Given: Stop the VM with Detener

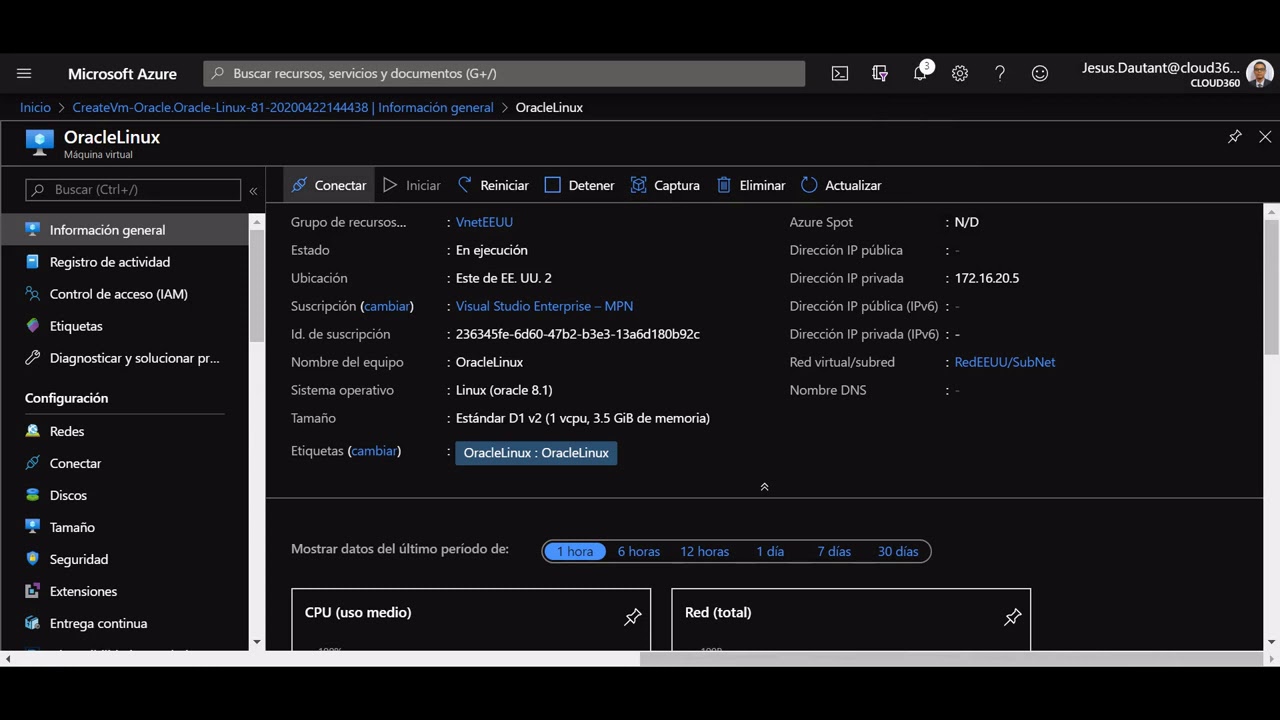Looking at the screenshot, I should [580, 185].
